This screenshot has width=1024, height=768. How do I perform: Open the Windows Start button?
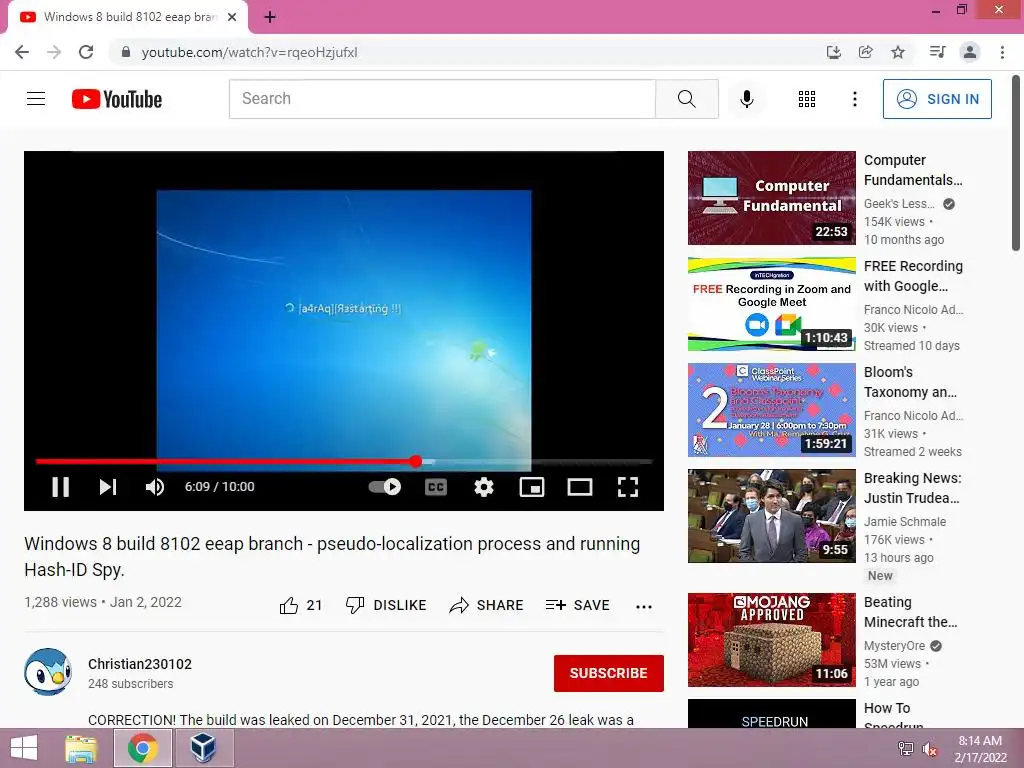(24, 748)
